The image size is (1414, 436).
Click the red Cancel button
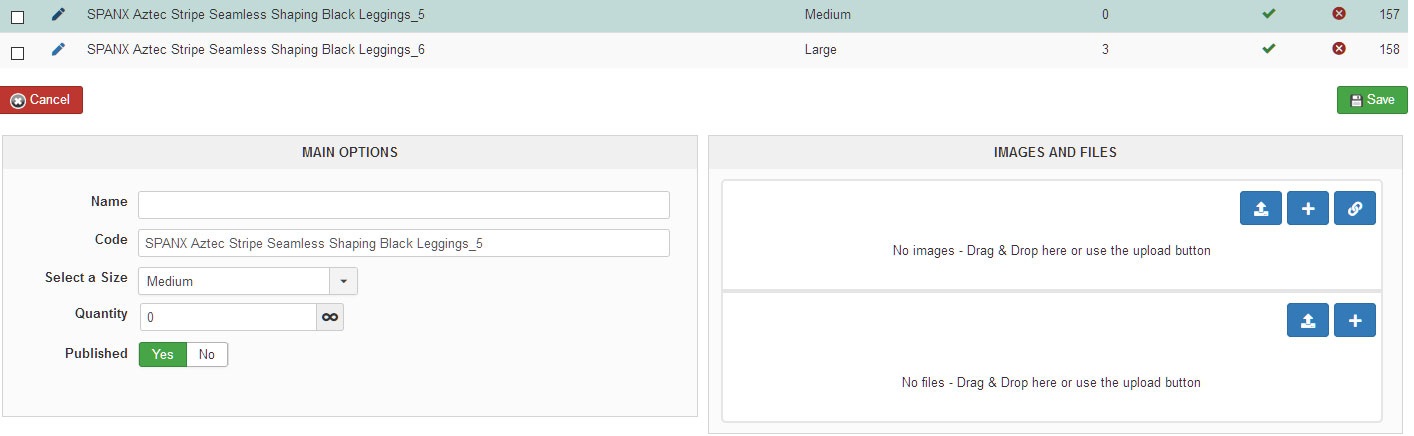(42, 100)
